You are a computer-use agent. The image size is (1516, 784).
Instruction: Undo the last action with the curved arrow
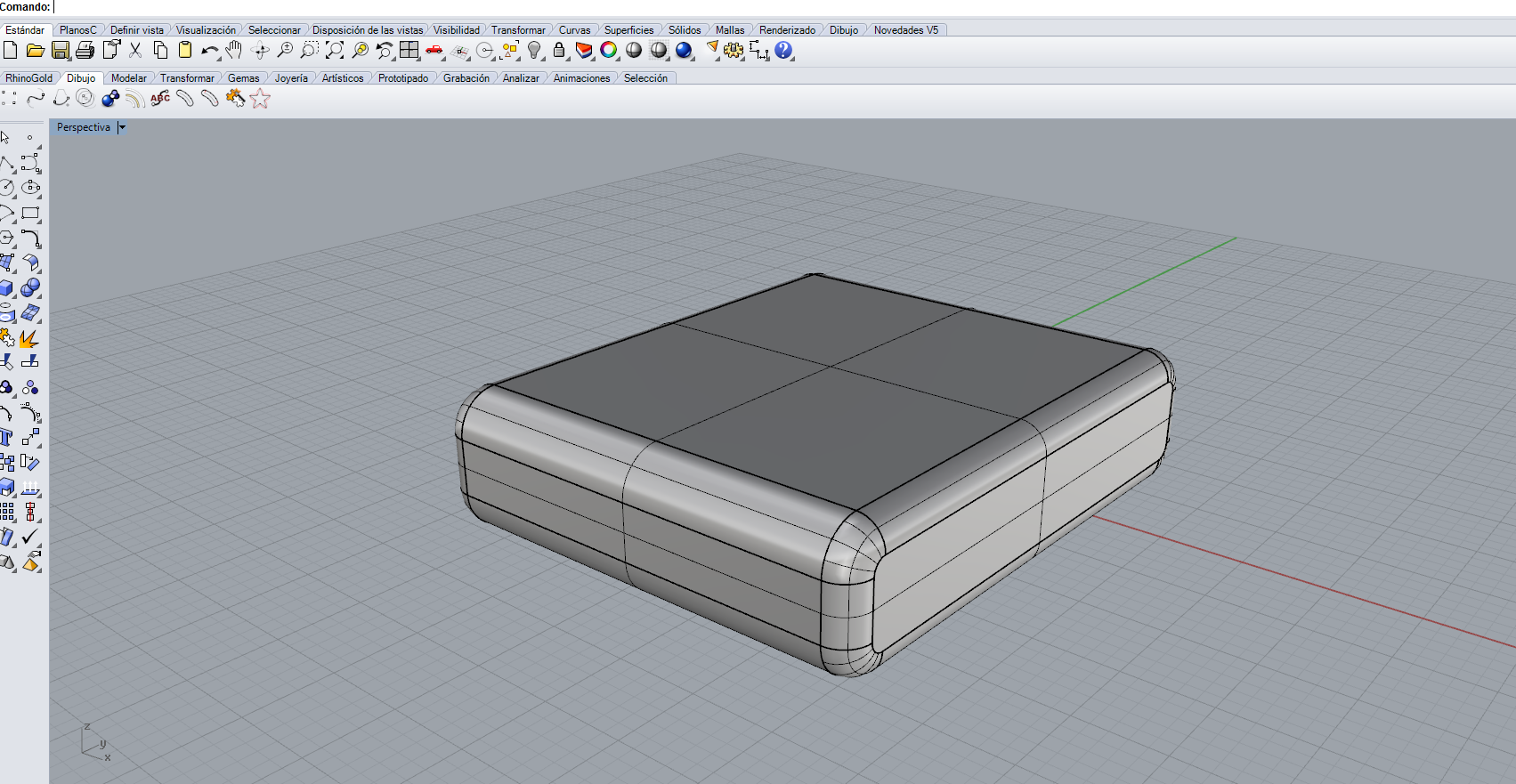pos(210,51)
